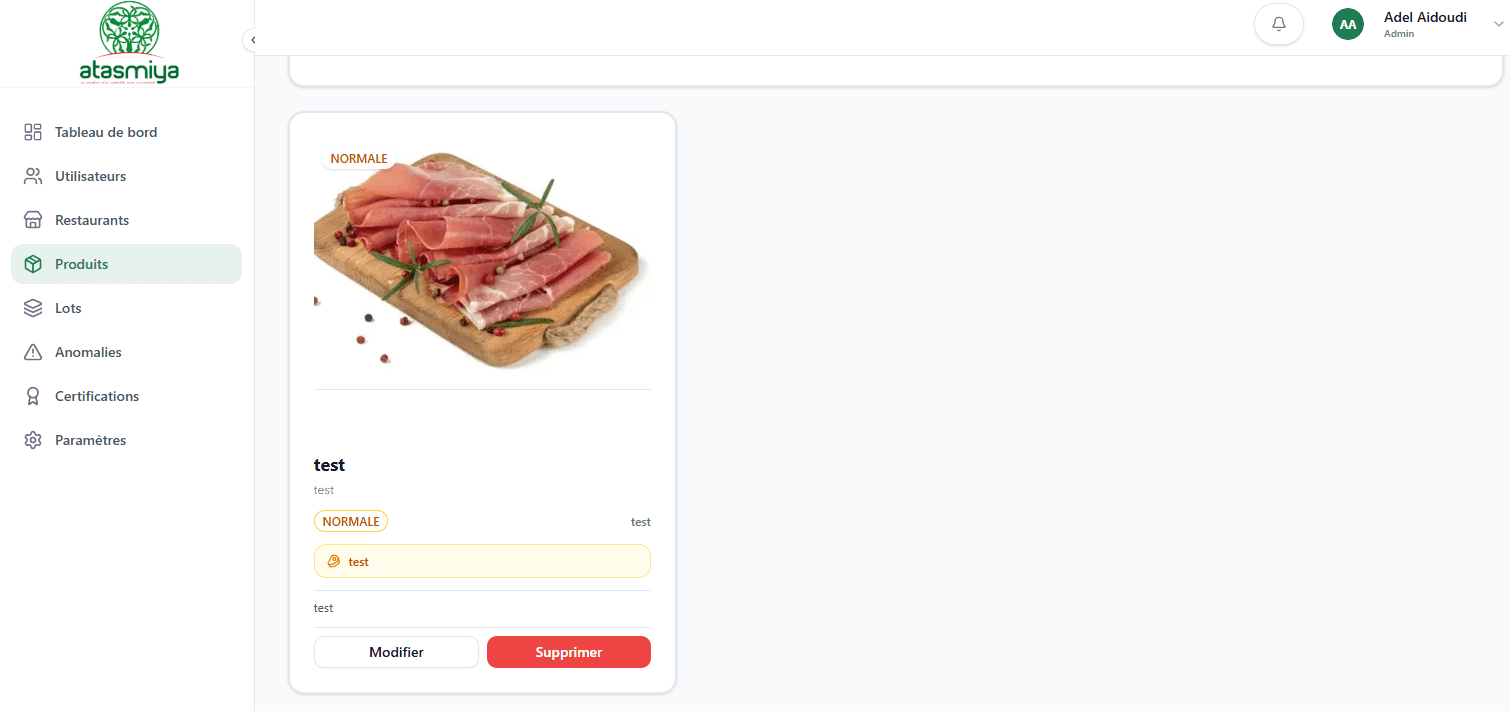Click the Utilisateurs people icon
The image size is (1510, 711).
[33, 176]
